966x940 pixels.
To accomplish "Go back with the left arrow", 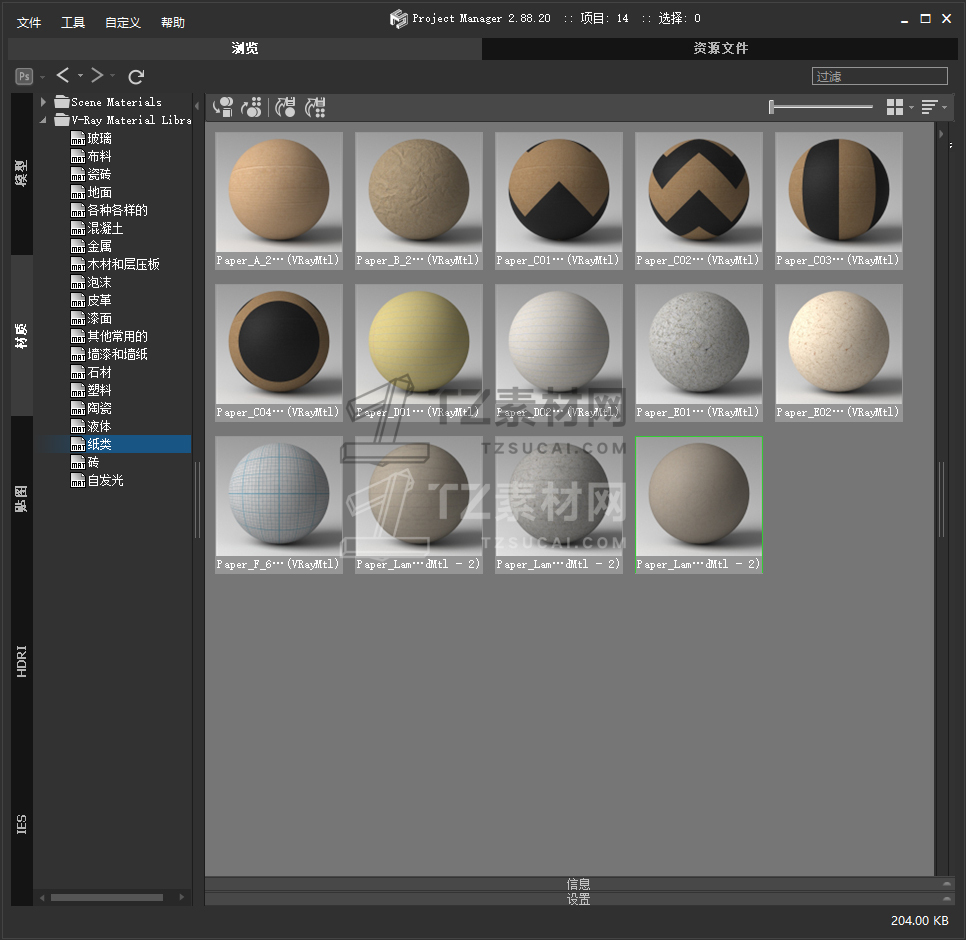I will click(x=63, y=76).
